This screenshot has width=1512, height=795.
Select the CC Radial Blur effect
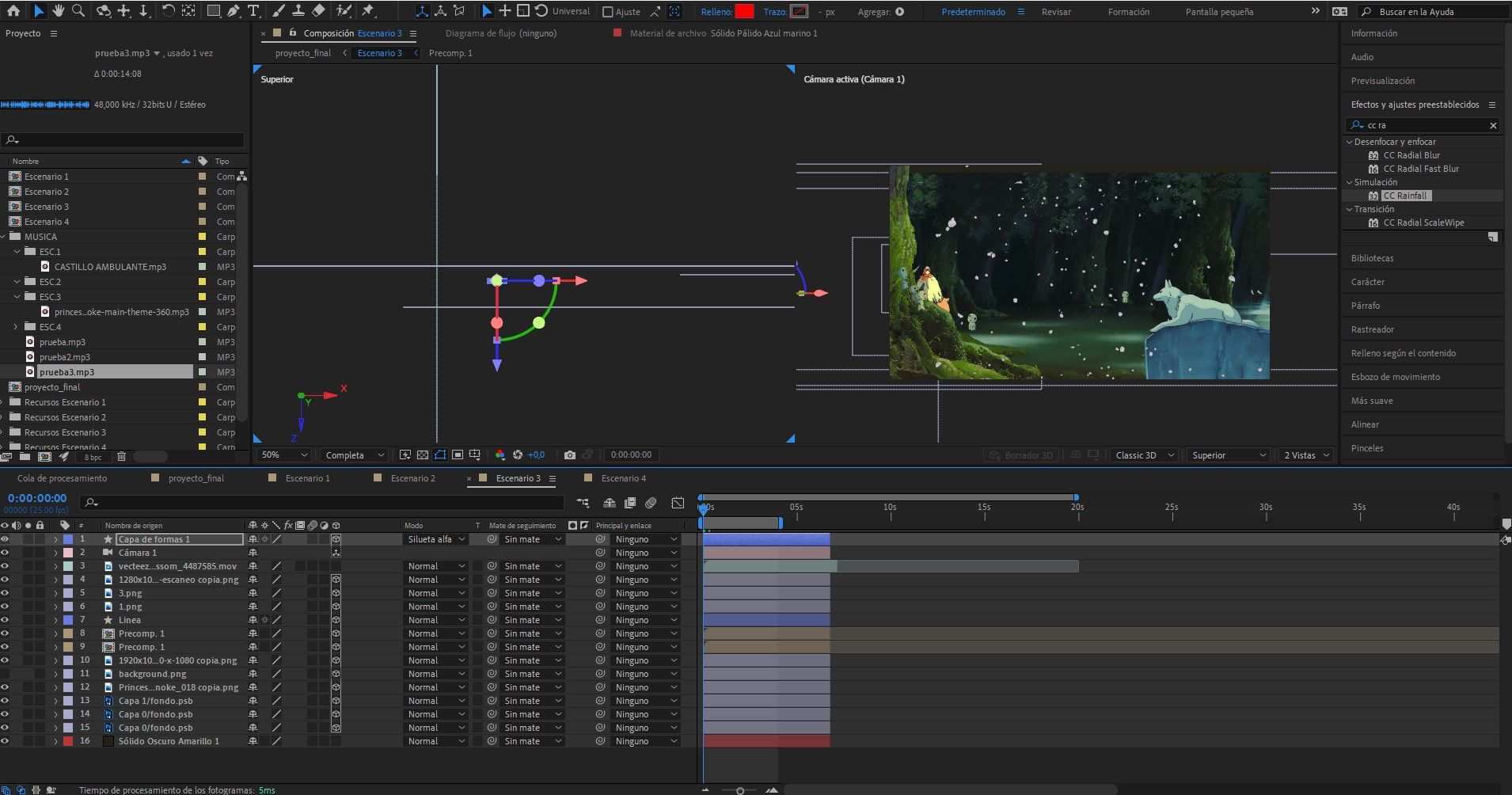(1411, 155)
